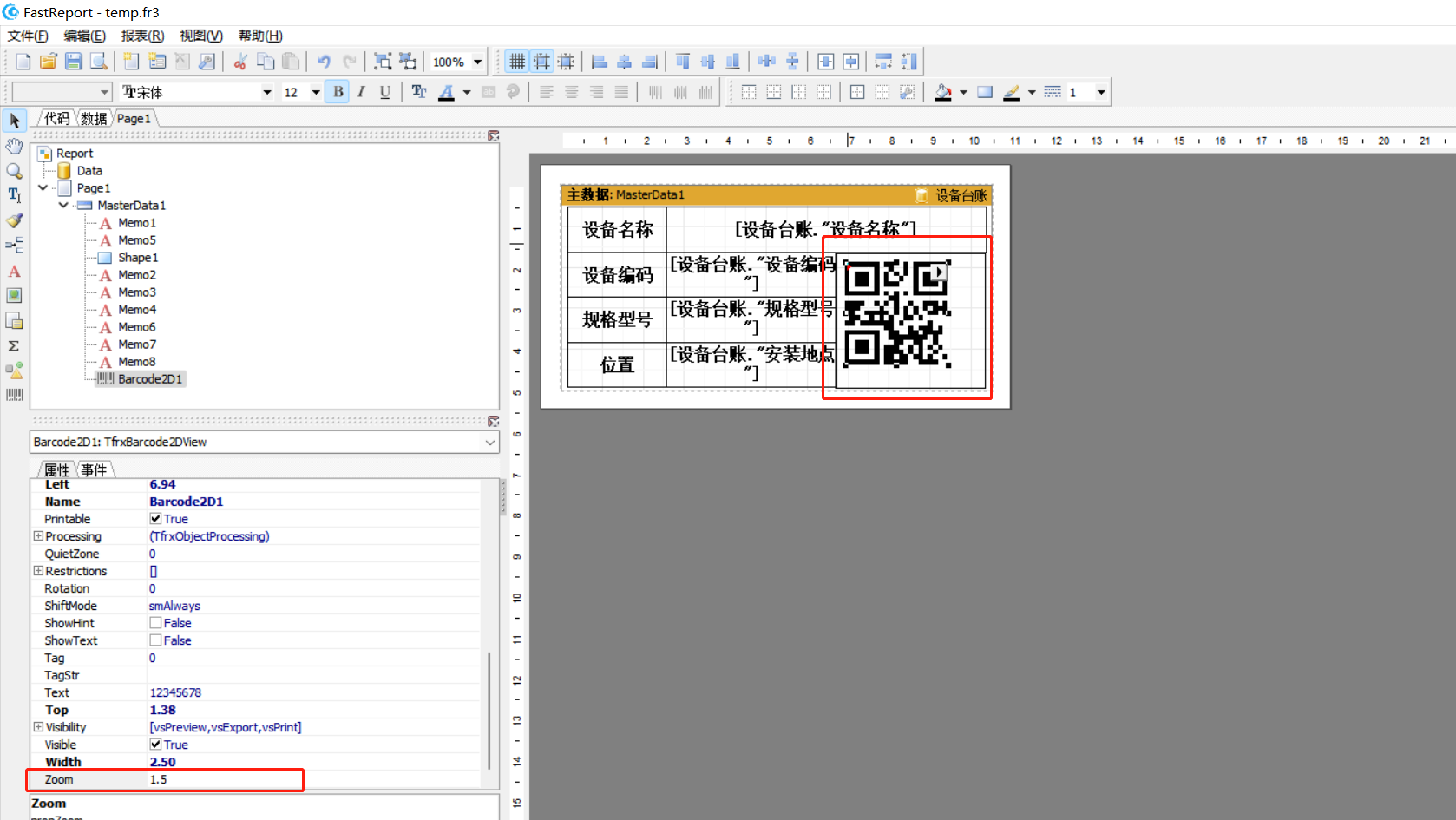Open the font size dropdown
This screenshot has width=1456, height=820.
(x=316, y=92)
